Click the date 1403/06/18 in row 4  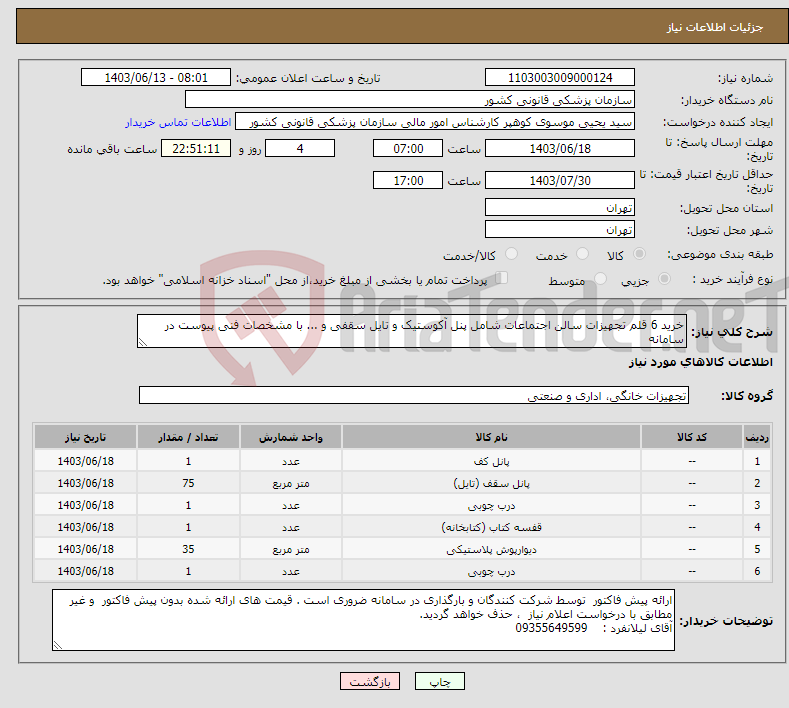pyautogui.click(x=85, y=527)
